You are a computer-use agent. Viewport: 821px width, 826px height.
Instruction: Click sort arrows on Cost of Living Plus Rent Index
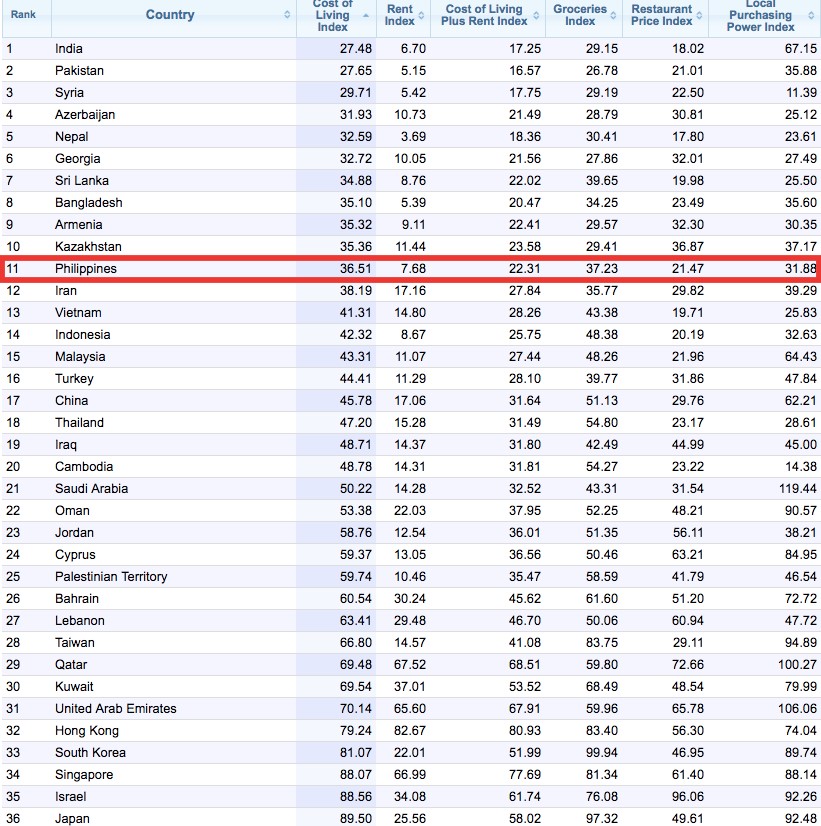[x=536, y=15]
